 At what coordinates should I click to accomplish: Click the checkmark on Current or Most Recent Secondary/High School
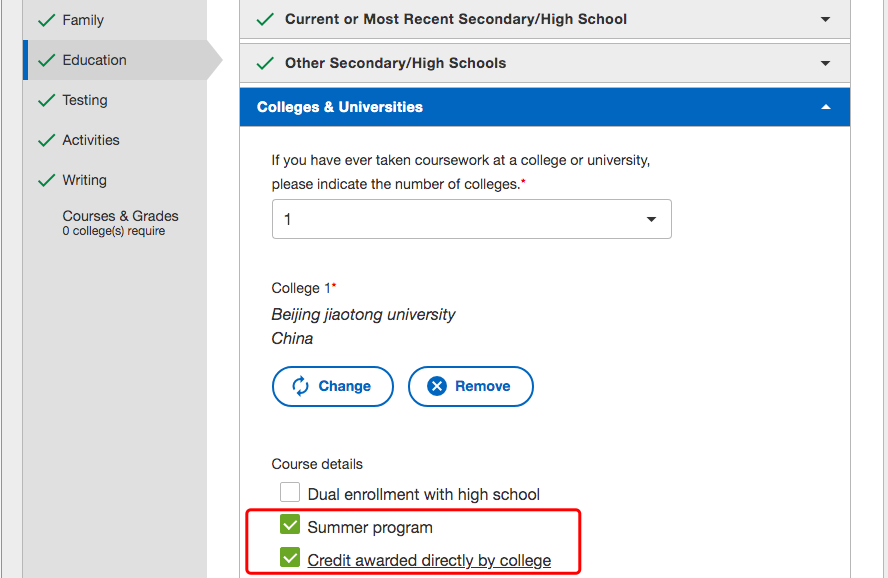(x=265, y=19)
